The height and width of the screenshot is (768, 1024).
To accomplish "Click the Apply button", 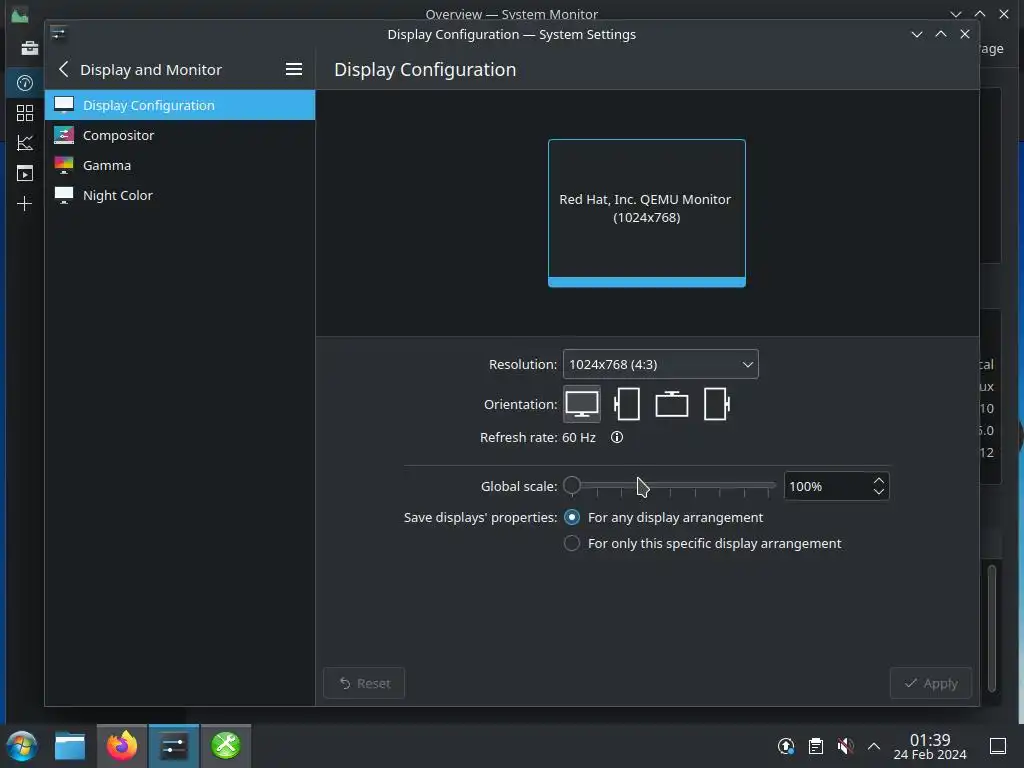I will (x=931, y=683).
